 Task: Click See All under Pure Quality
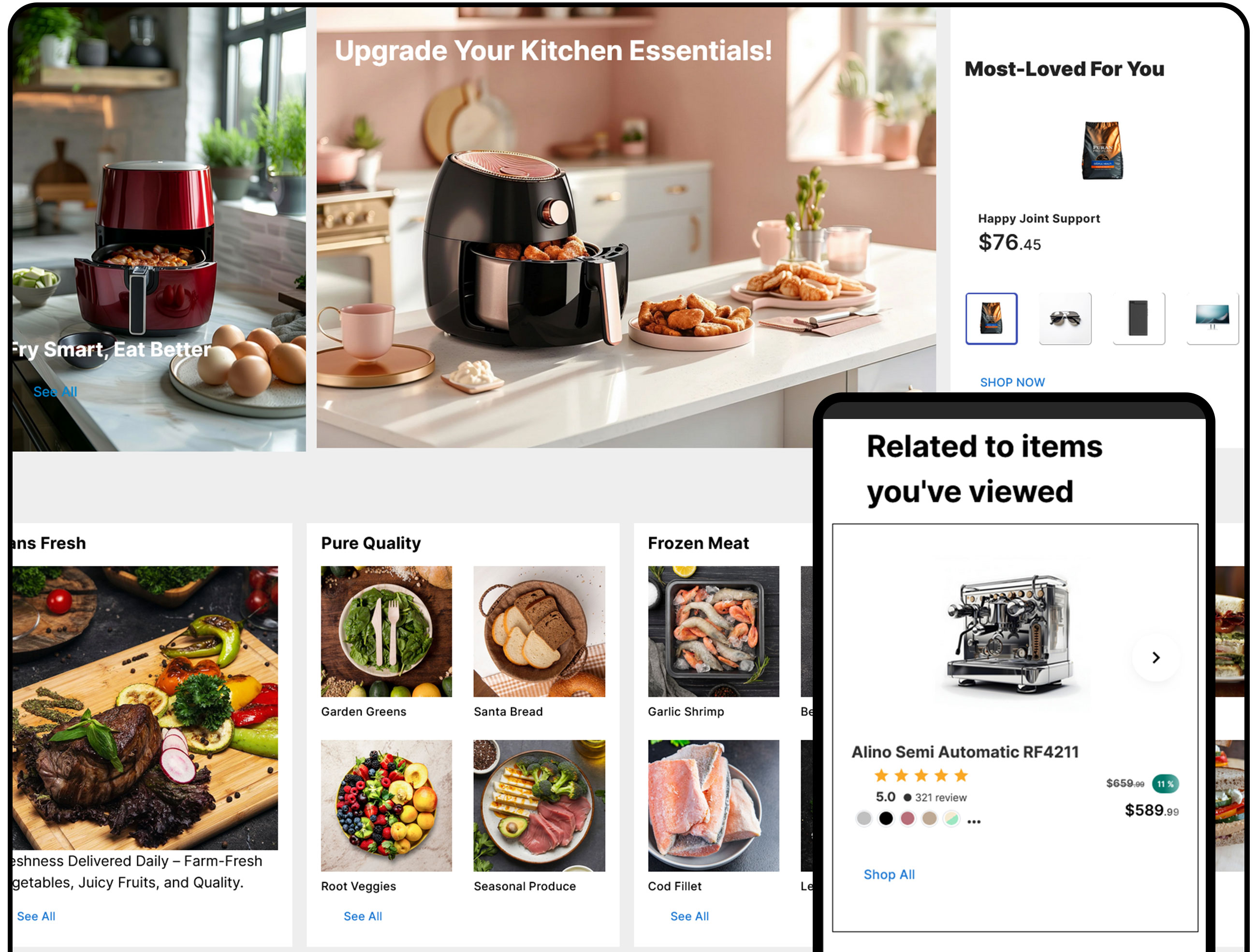(x=363, y=916)
